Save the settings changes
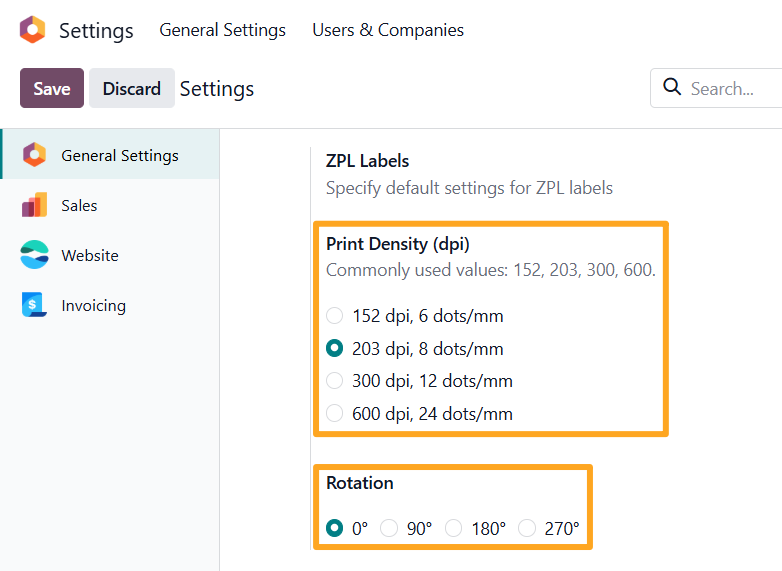The height and width of the screenshot is (571, 782). pos(52,88)
